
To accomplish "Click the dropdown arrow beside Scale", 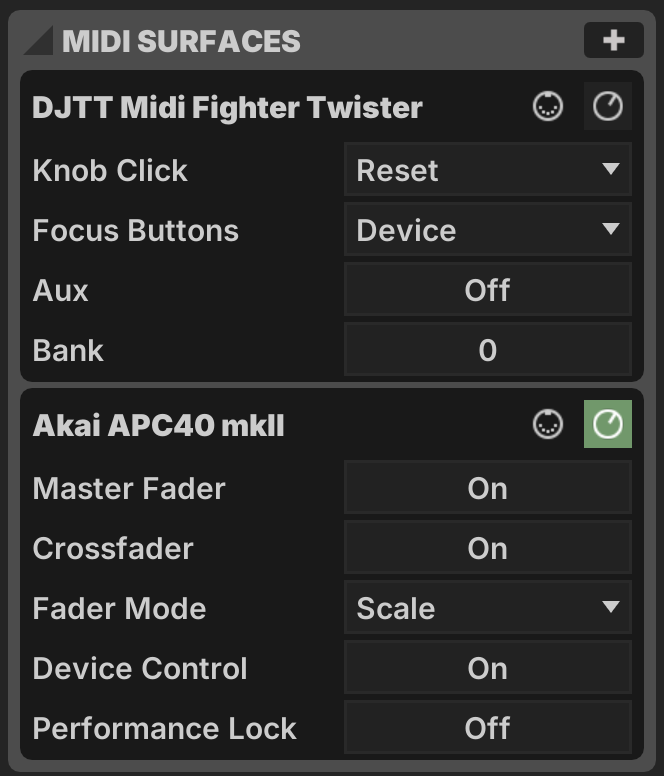I will (x=611, y=607).
